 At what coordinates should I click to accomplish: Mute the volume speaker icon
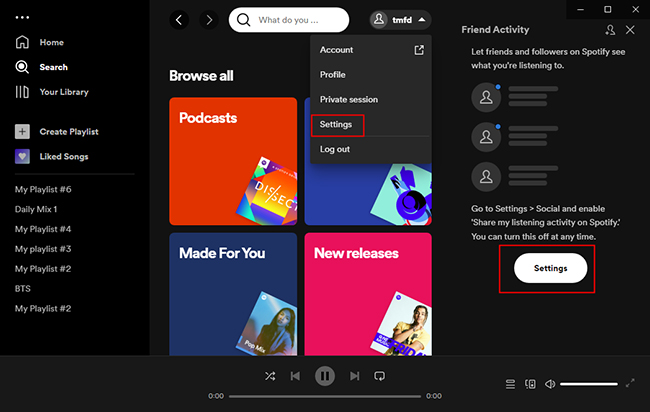[x=550, y=384]
